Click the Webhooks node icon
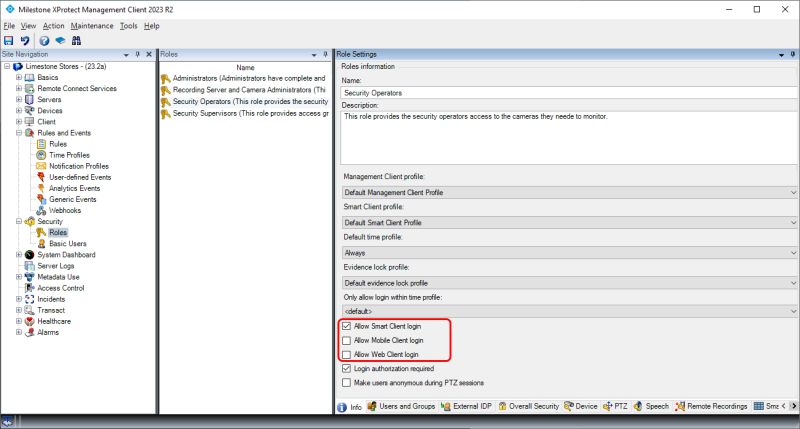 point(41,211)
